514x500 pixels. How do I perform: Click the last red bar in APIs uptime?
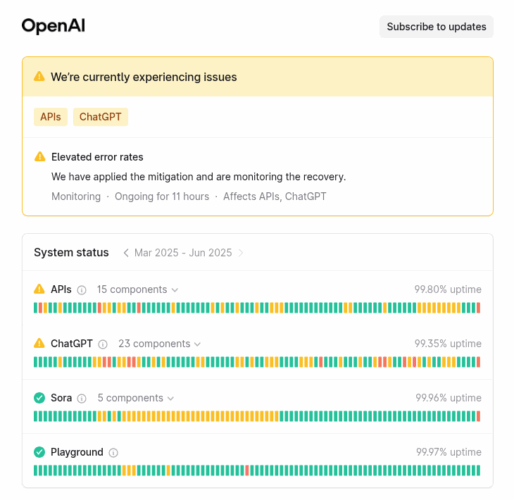(x=478, y=308)
